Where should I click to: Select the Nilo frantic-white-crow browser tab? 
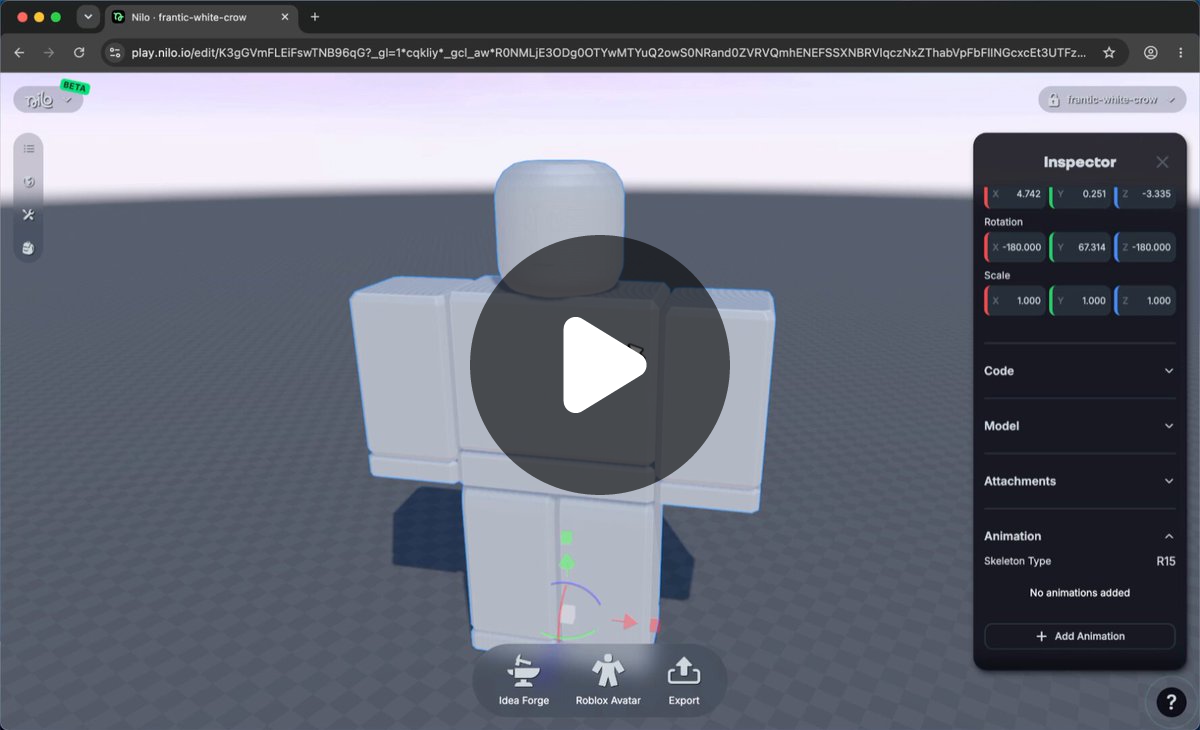point(200,17)
